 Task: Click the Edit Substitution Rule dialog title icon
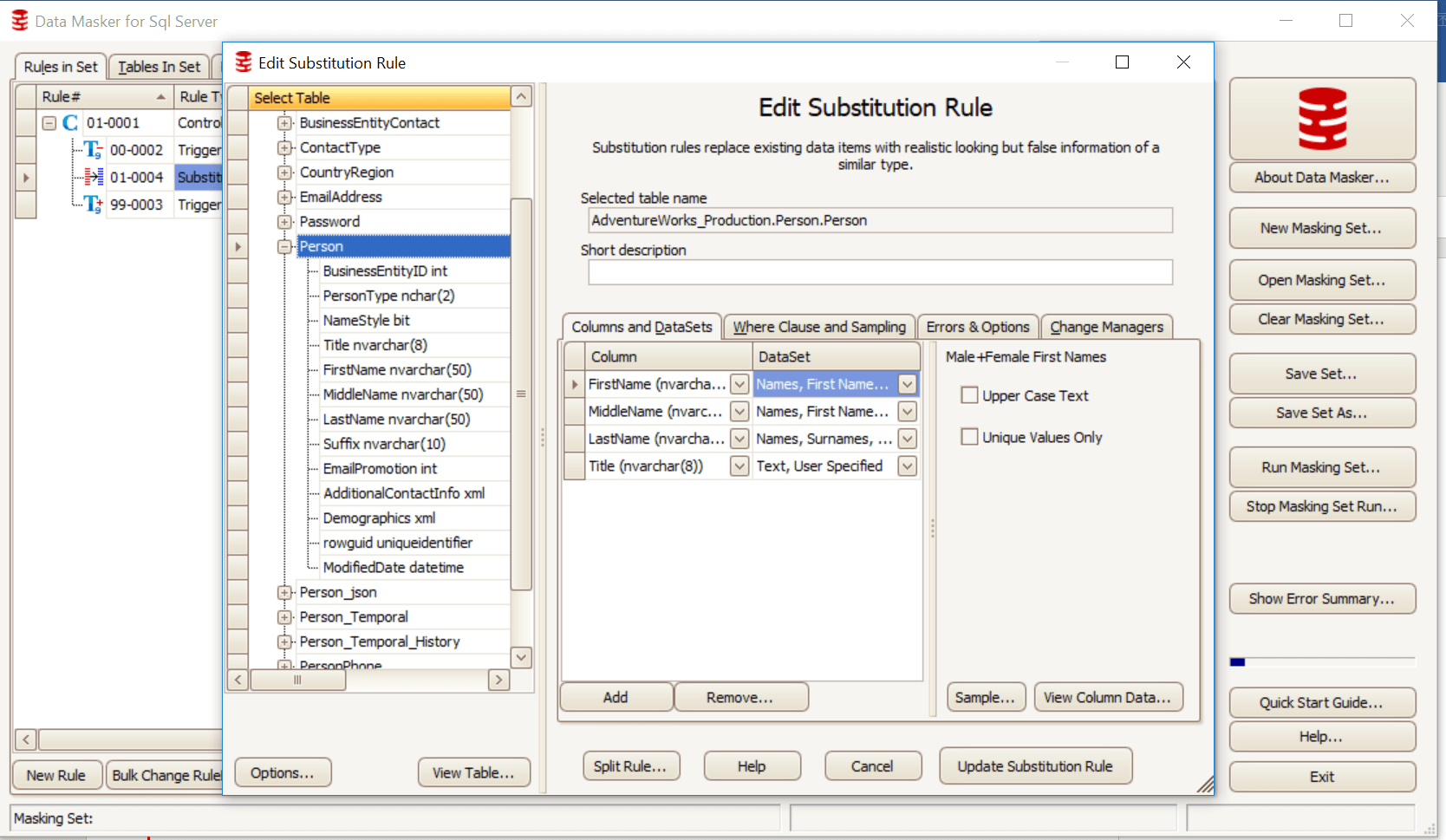[x=244, y=62]
